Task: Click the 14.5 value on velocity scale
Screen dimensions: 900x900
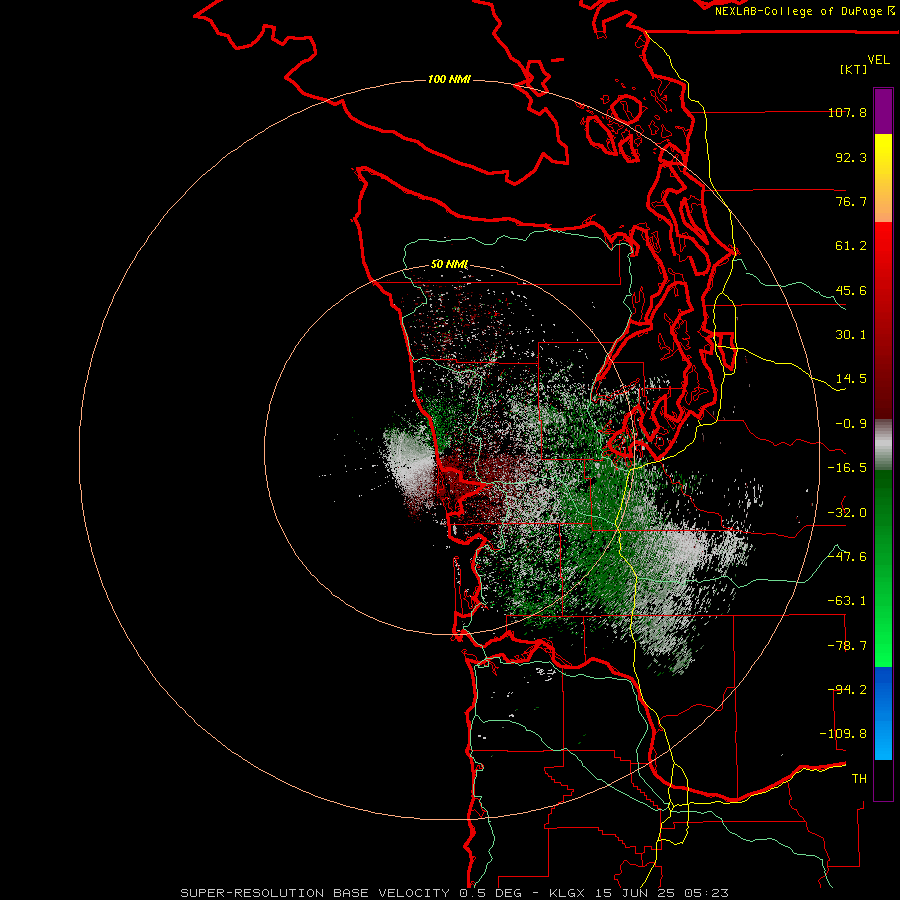Action: 851,379
